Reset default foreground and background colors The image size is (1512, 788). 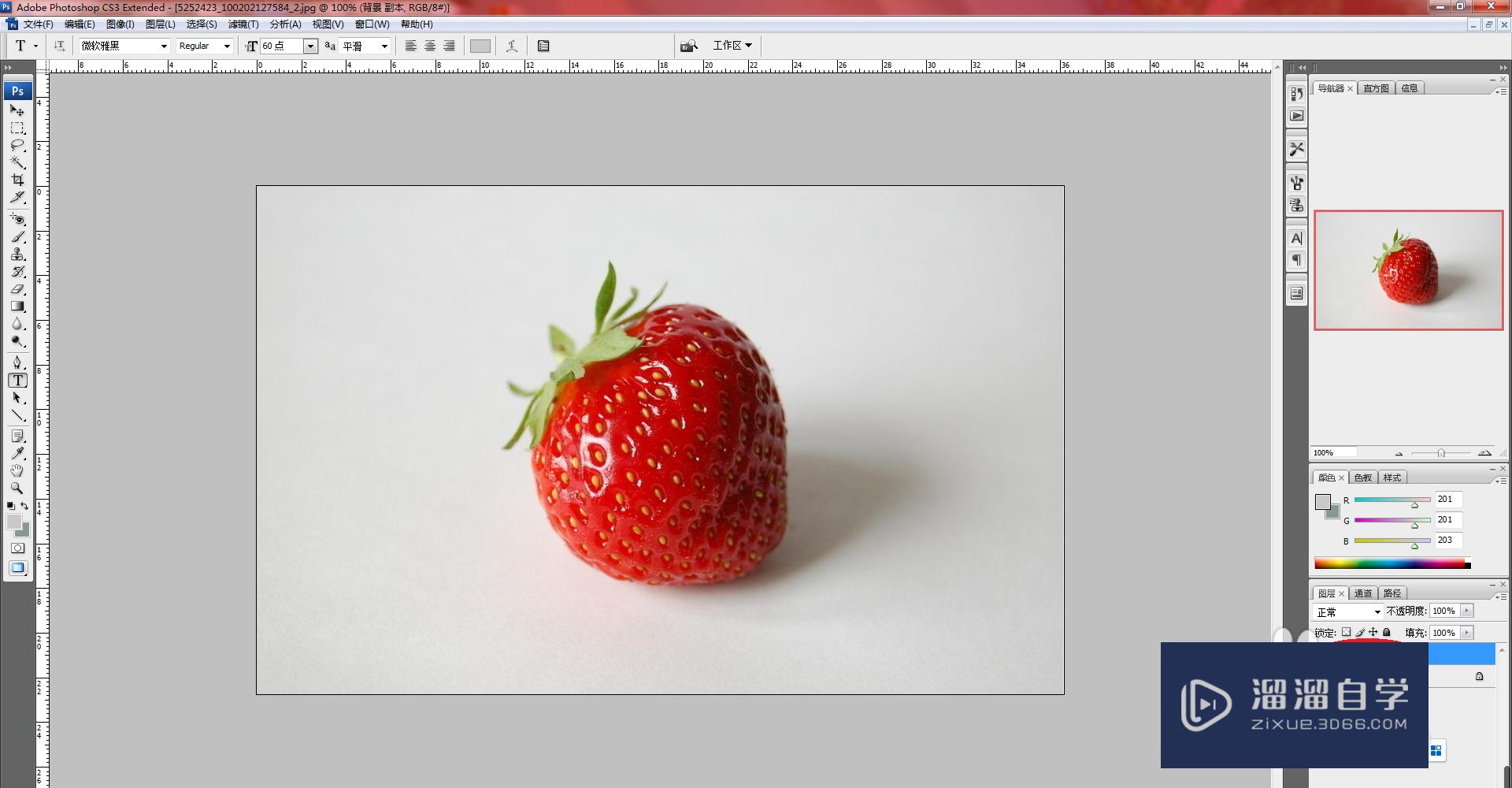pyautogui.click(x=10, y=506)
